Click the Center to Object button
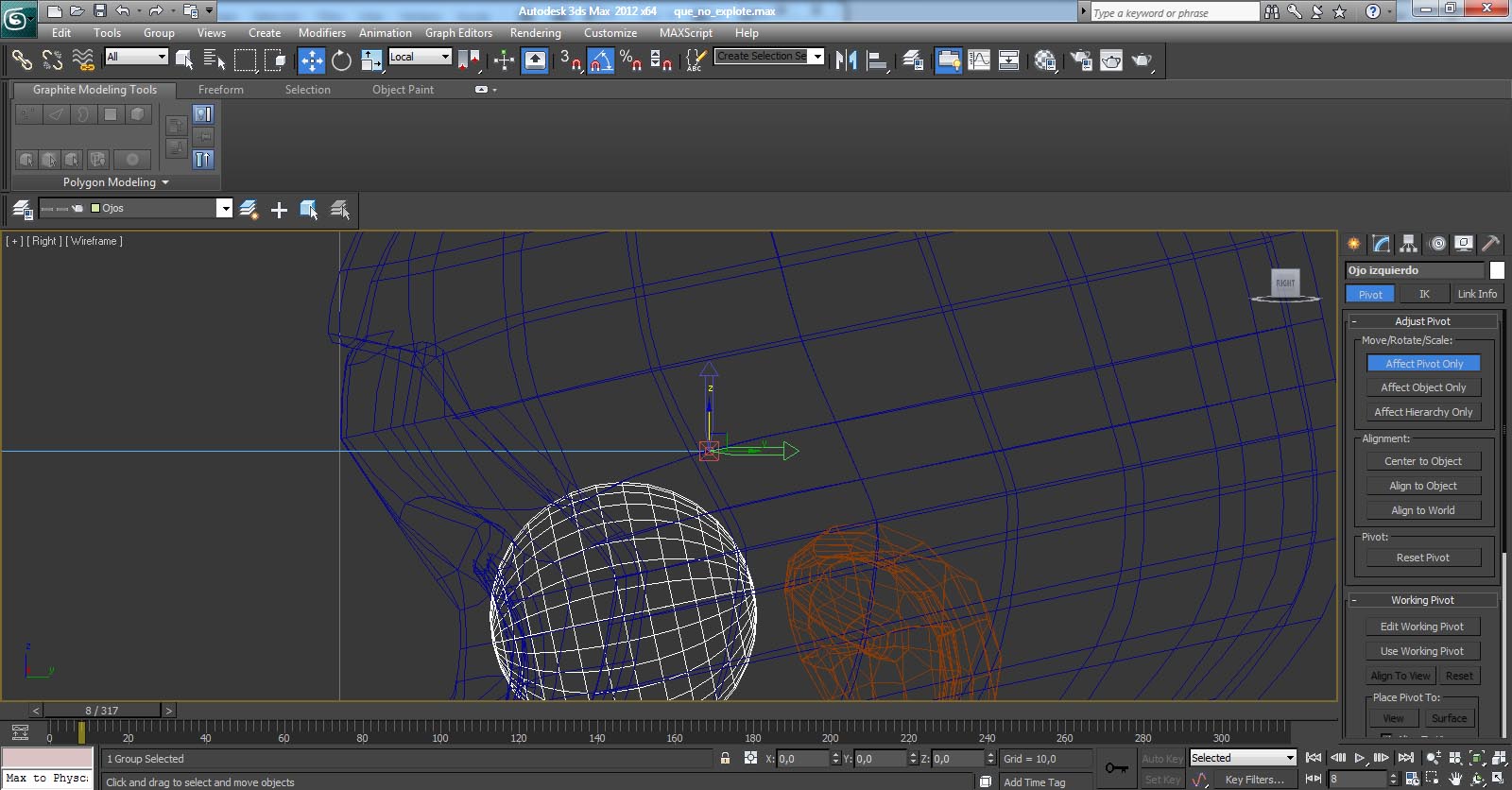The height and width of the screenshot is (790, 1512). pyautogui.click(x=1422, y=461)
